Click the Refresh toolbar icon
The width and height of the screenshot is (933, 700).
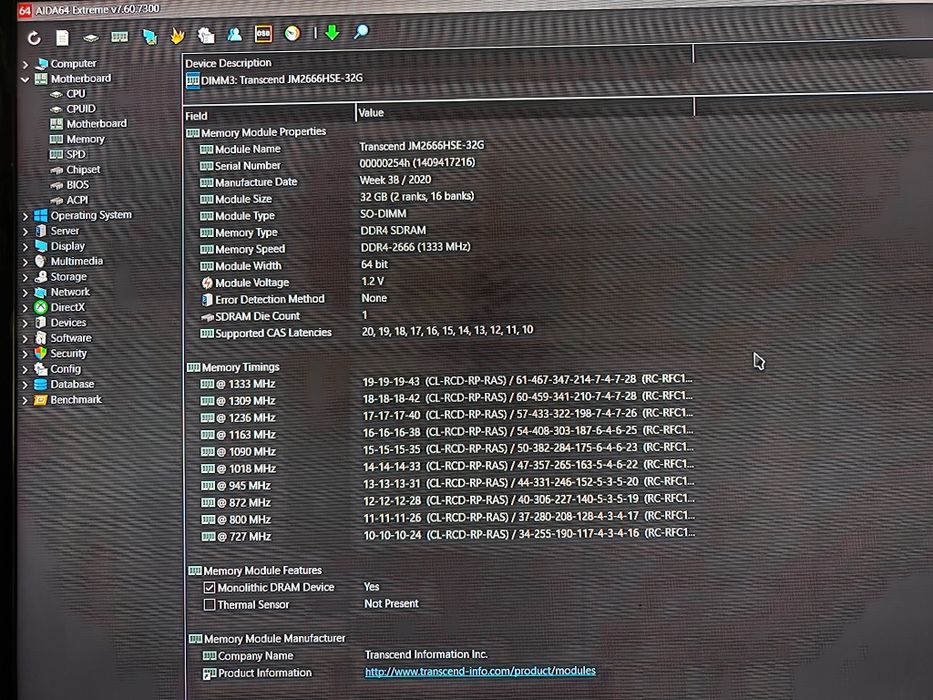pyautogui.click(x=34, y=39)
